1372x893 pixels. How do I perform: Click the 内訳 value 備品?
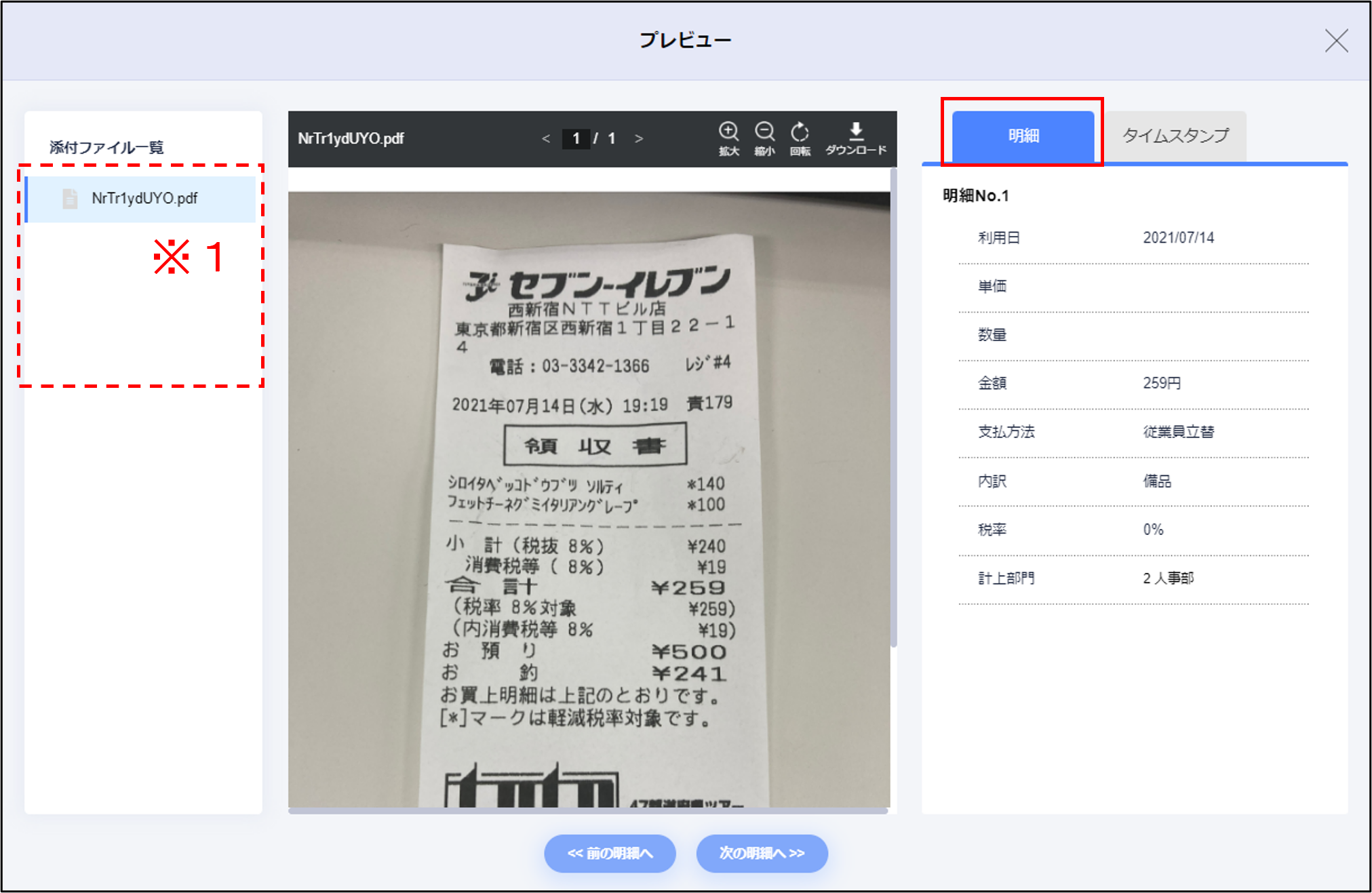(1157, 481)
